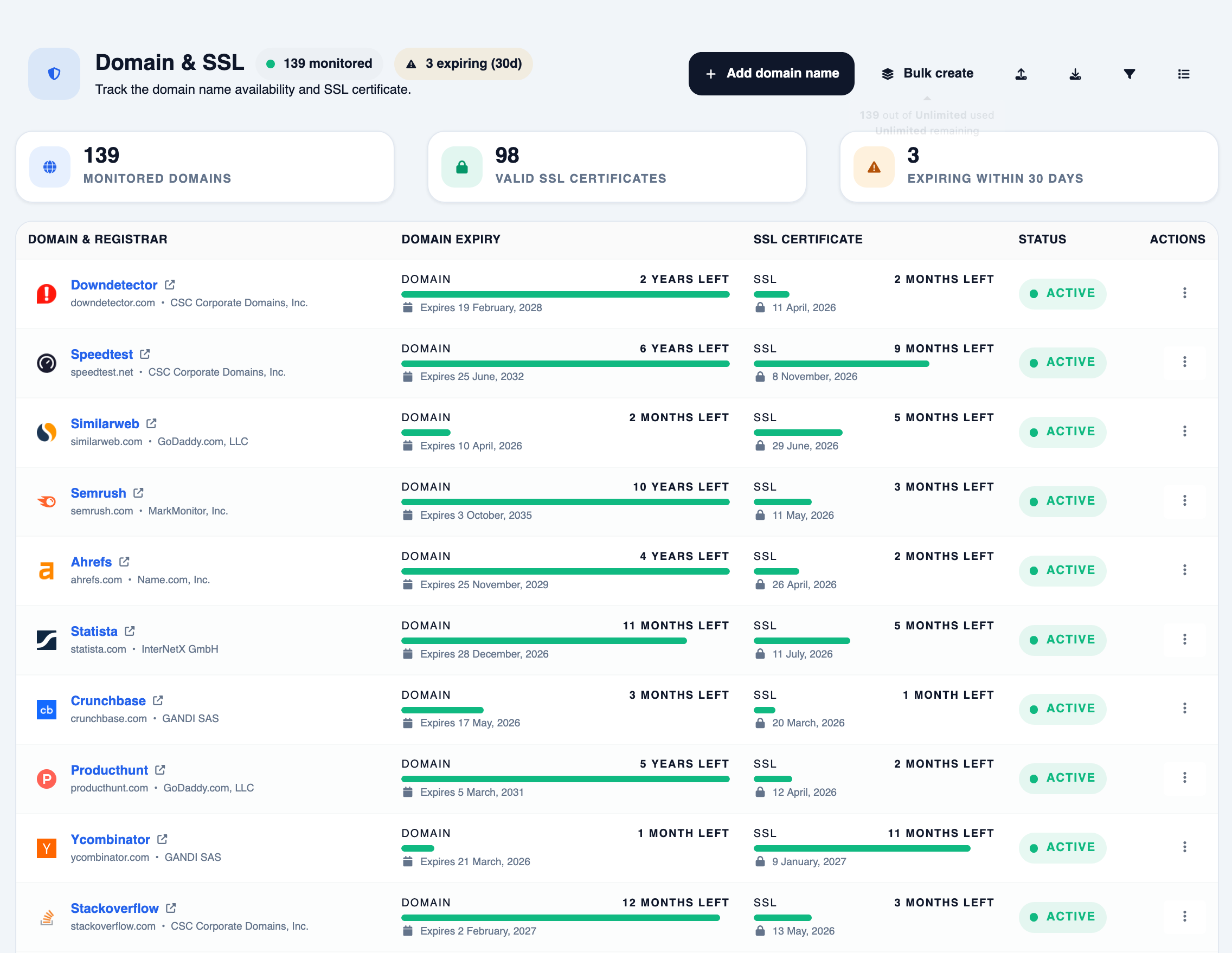
Task: Click Ahrefs external link icon
Action: pos(125,562)
